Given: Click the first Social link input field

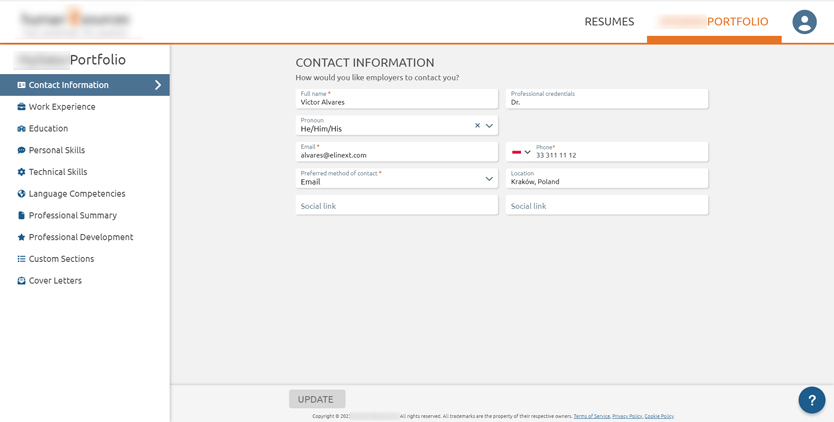Looking at the screenshot, I should pyautogui.click(x=396, y=205).
